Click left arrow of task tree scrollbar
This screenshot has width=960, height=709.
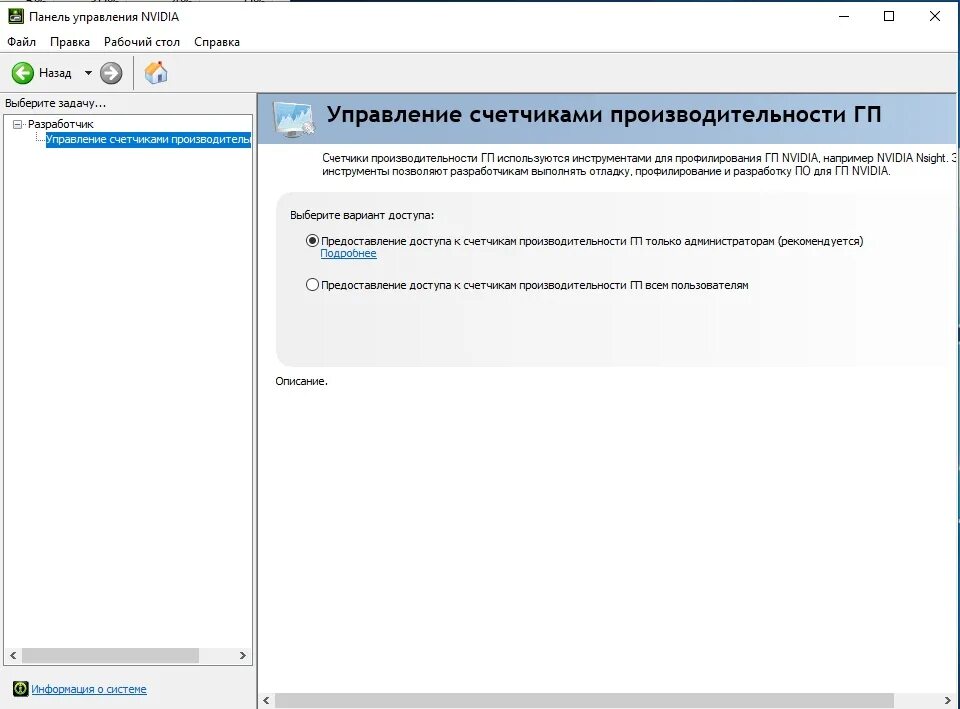point(13,655)
